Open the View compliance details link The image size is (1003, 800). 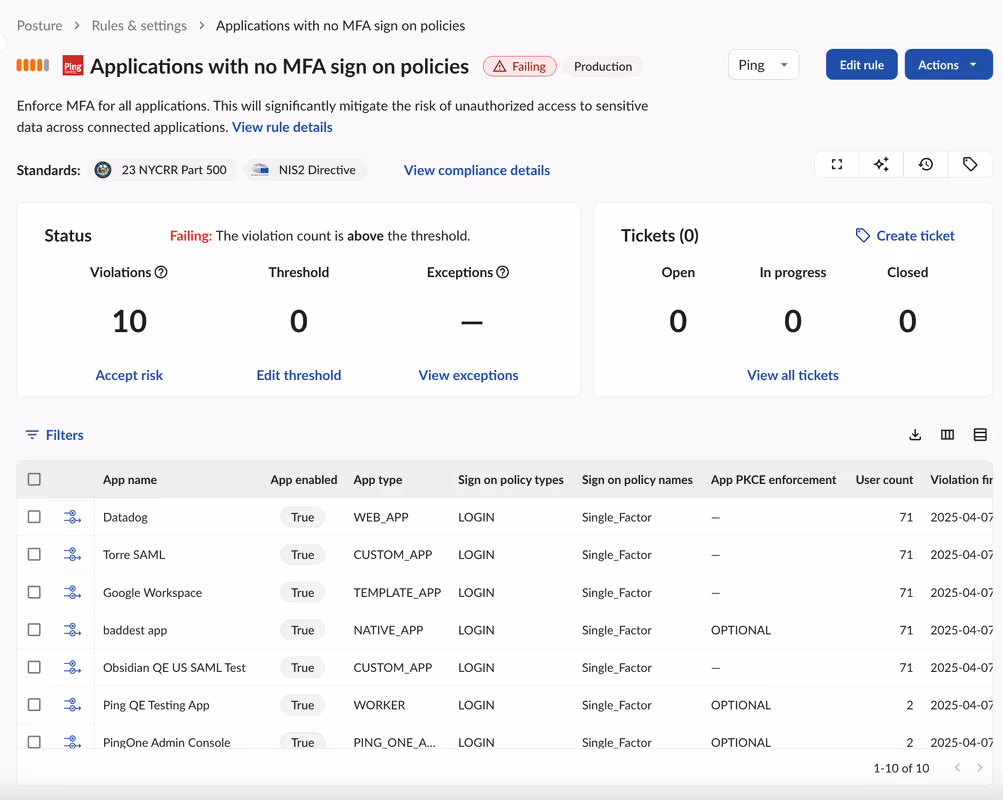(476, 170)
